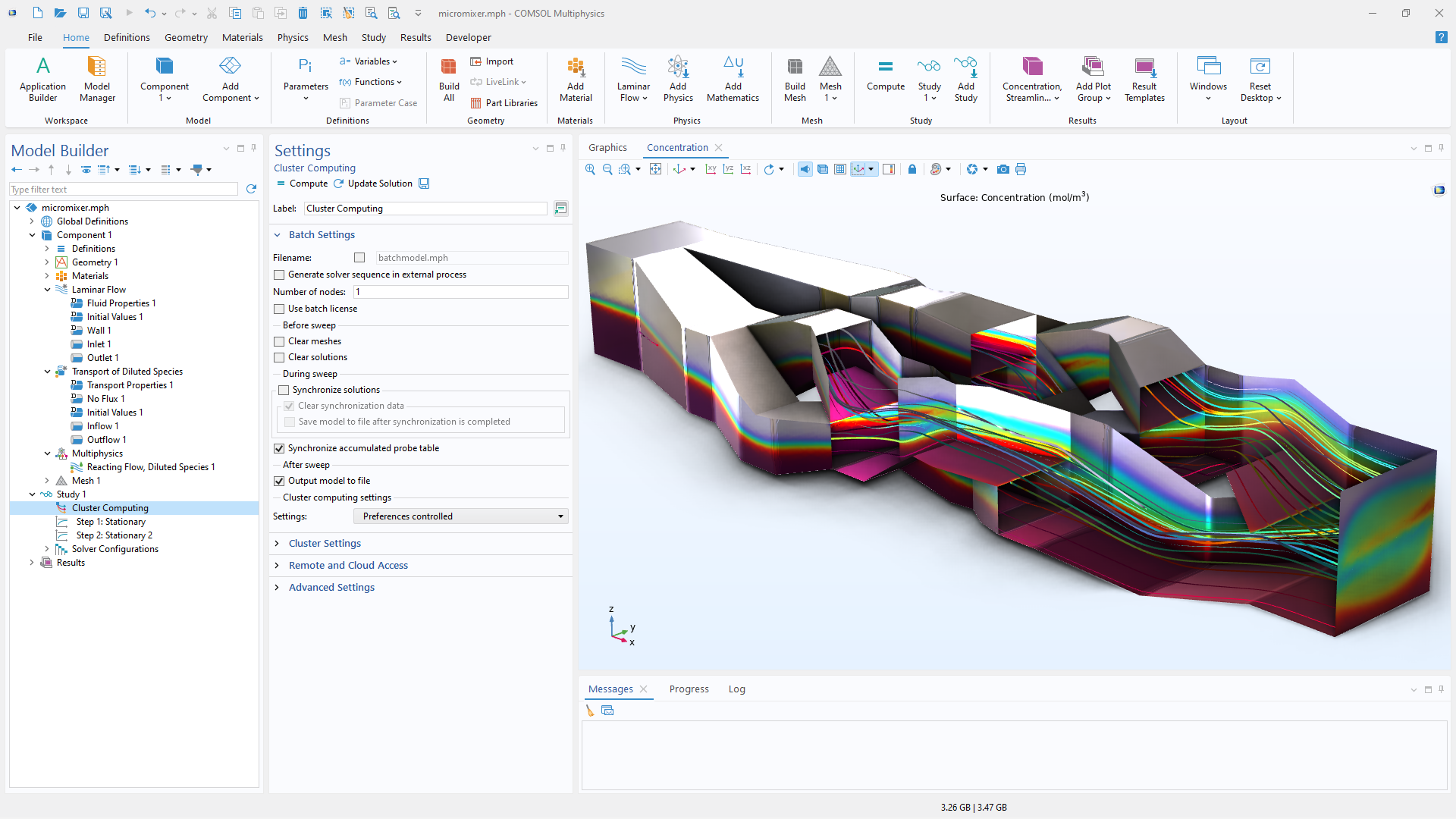Open the File menu

click(36, 37)
